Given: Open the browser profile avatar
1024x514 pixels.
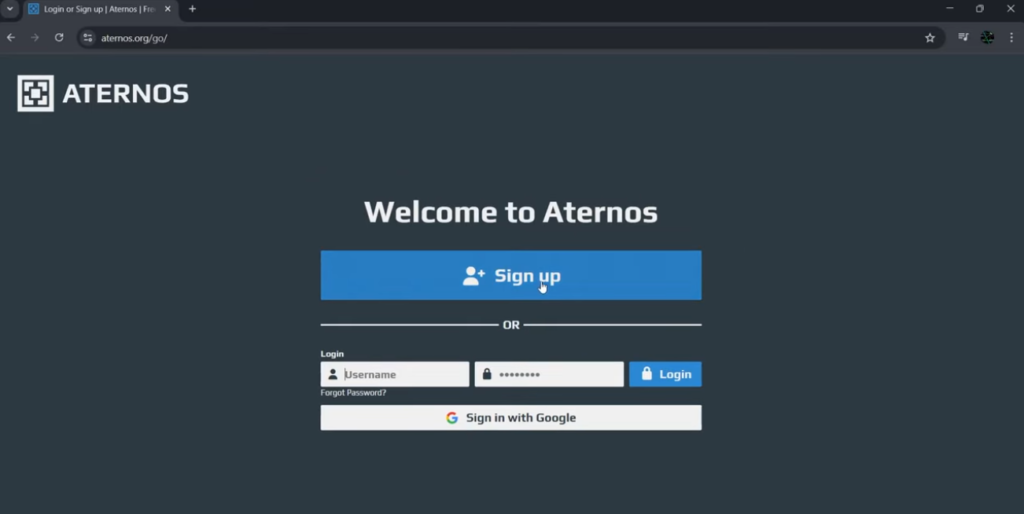Looking at the screenshot, I should tap(987, 38).
